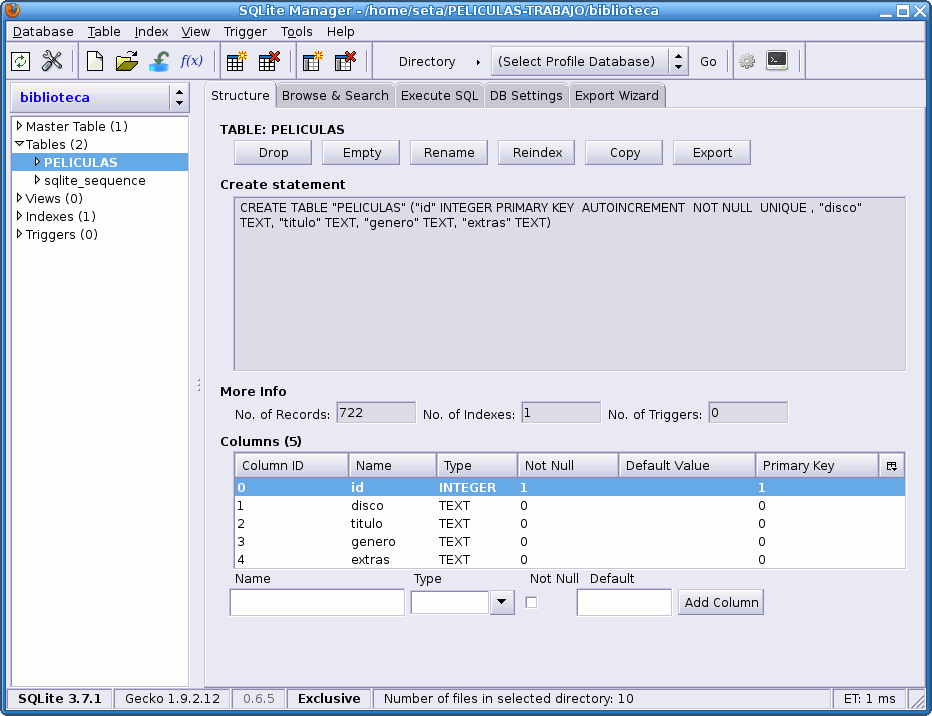Switch to the Execute SQL tab
932x716 pixels.
(x=439, y=96)
